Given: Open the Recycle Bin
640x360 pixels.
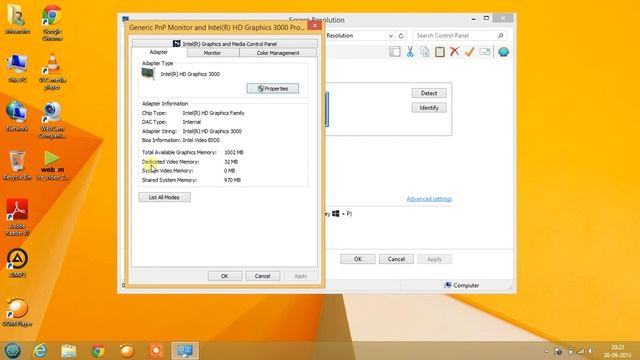Looking at the screenshot, I should (x=17, y=165).
